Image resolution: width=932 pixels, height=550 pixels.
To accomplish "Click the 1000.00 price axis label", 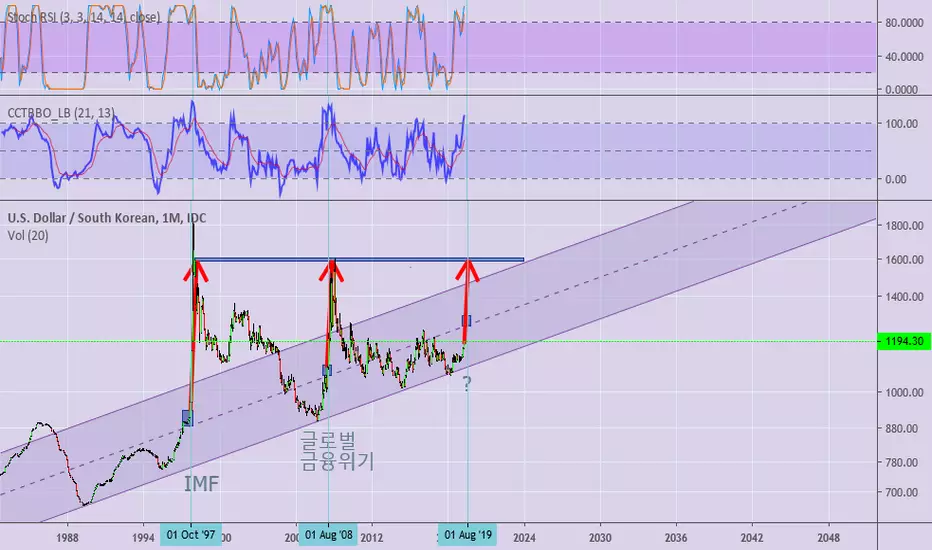I will pos(904,392).
